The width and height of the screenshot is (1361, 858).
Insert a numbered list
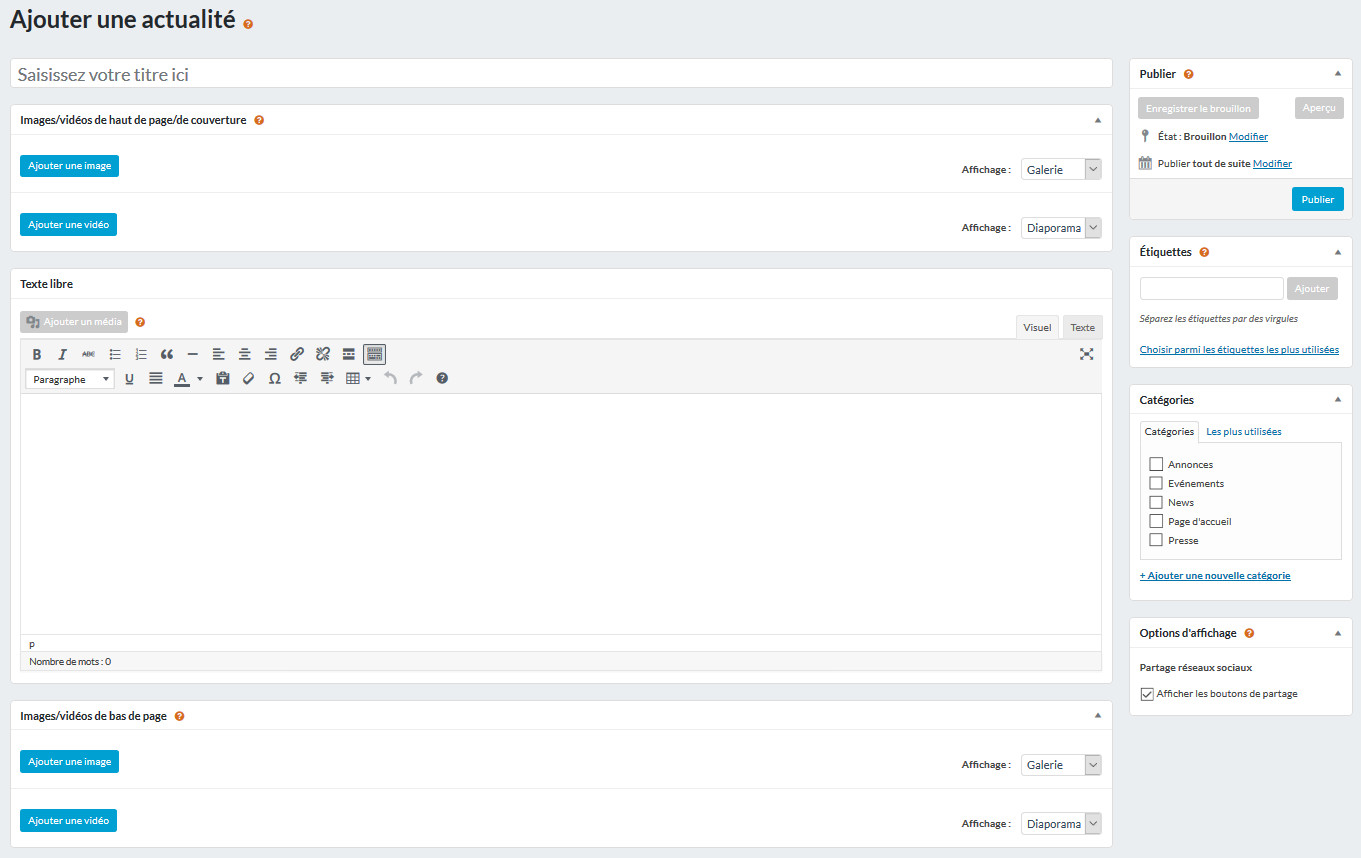141,354
